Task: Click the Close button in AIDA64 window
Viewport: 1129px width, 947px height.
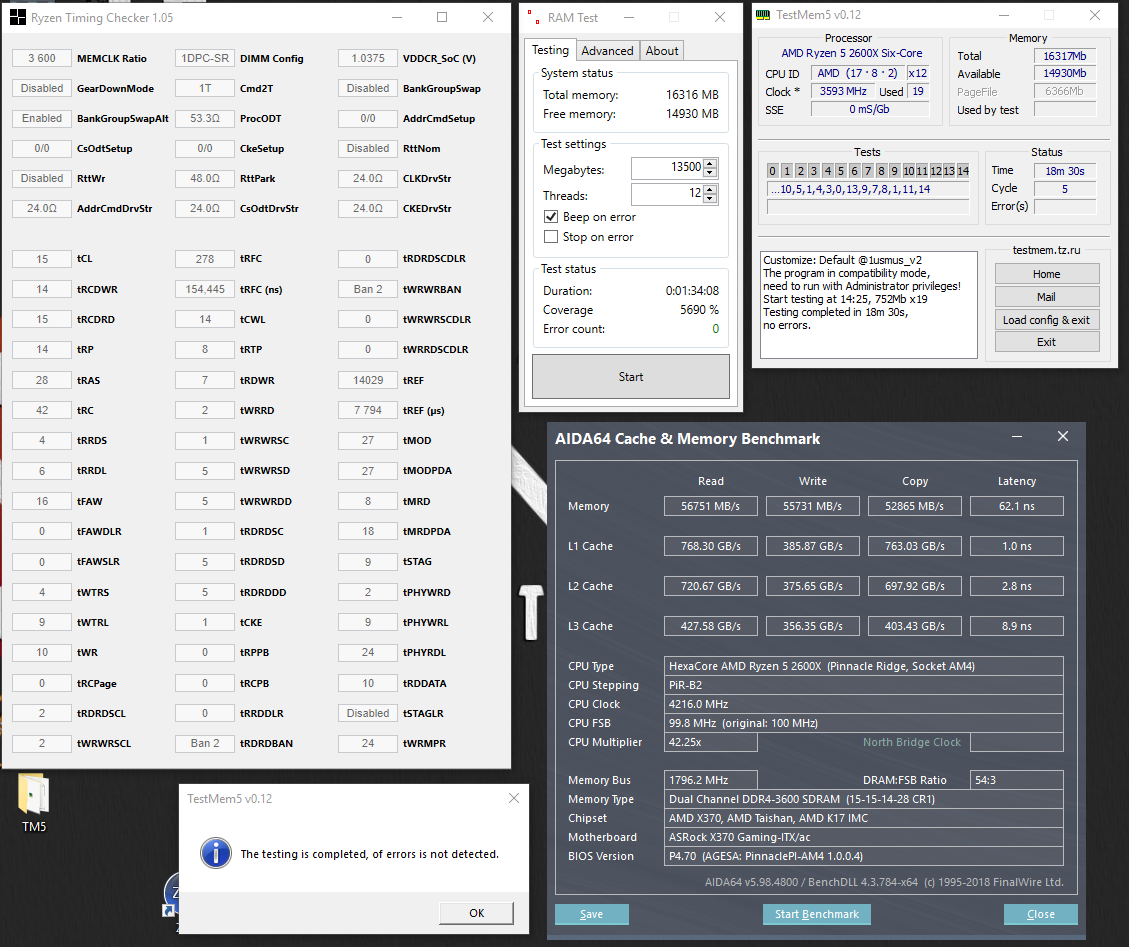Action: tap(1040, 915)
